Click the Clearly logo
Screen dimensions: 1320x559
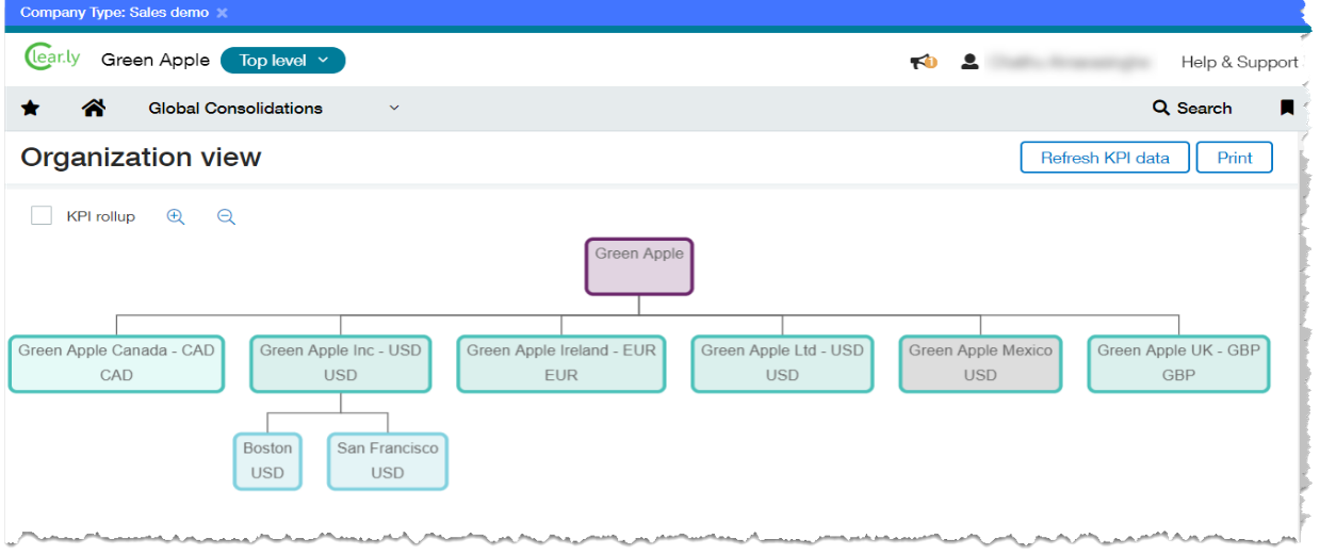[x=52, y=58]
